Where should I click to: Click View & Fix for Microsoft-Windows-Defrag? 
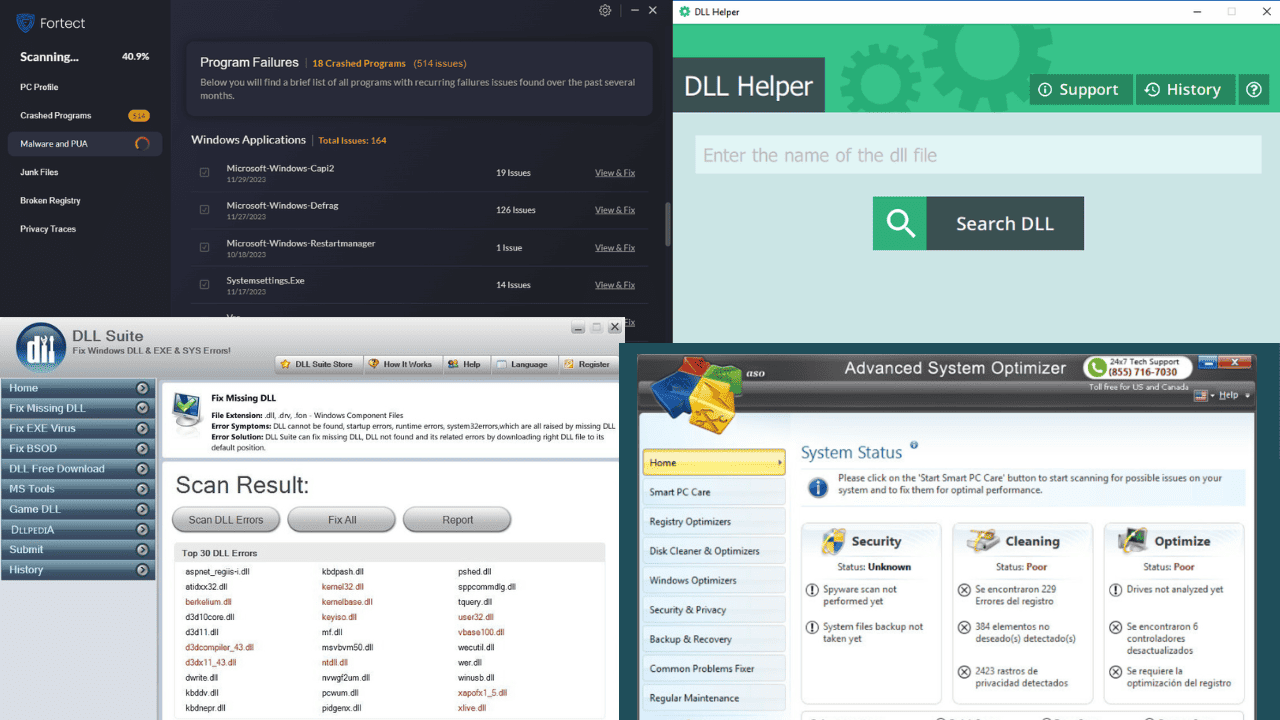click(615, 210)
